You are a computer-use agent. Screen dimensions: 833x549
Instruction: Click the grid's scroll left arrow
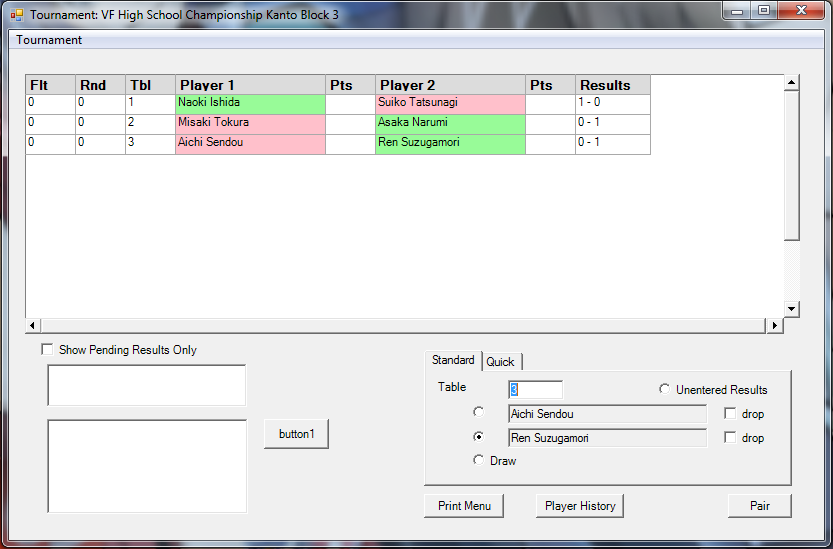33,325
